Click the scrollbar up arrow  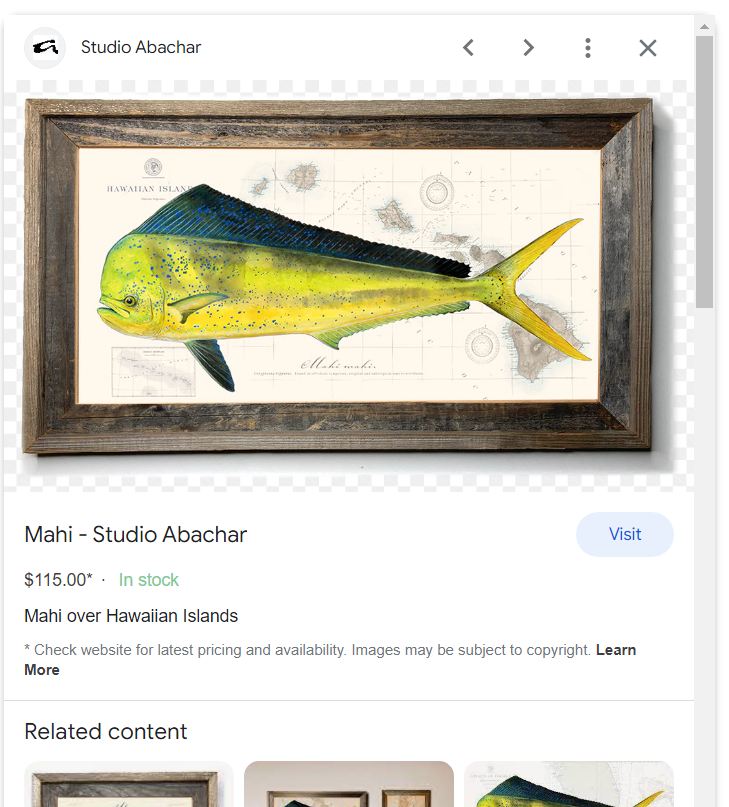tap(704, 26)
